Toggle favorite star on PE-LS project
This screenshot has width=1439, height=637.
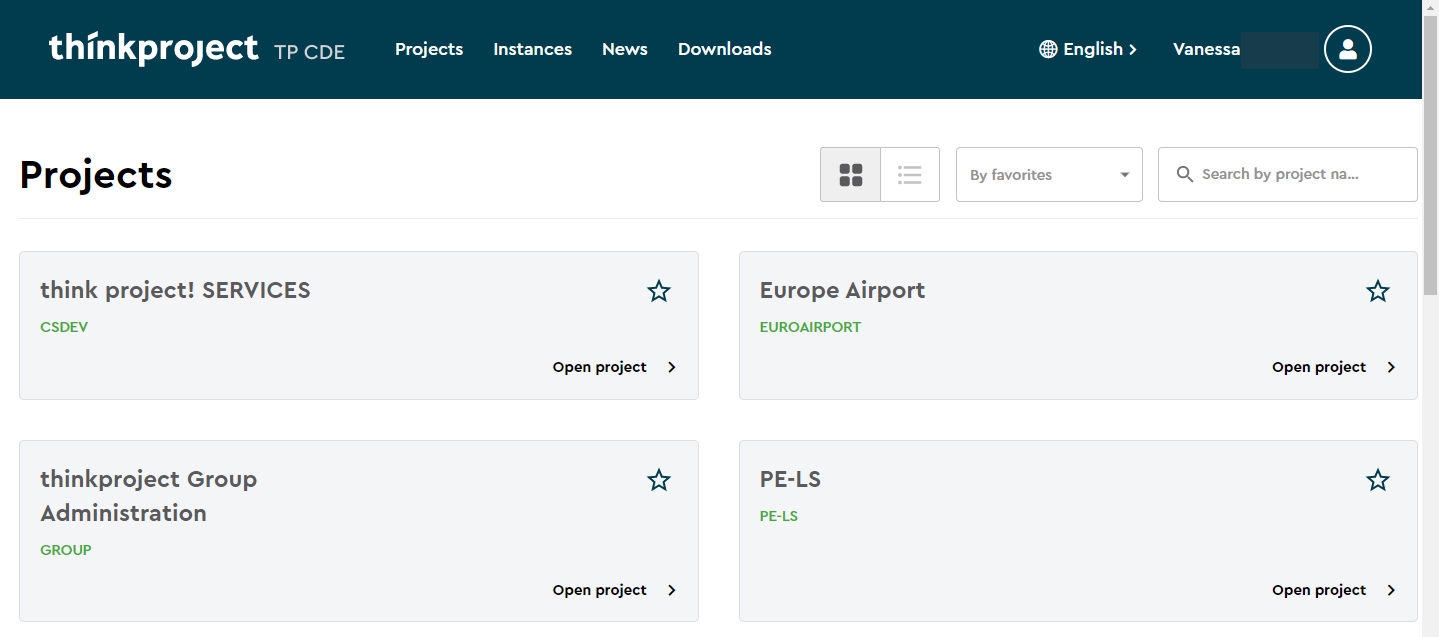click(x=1378, y=480)
